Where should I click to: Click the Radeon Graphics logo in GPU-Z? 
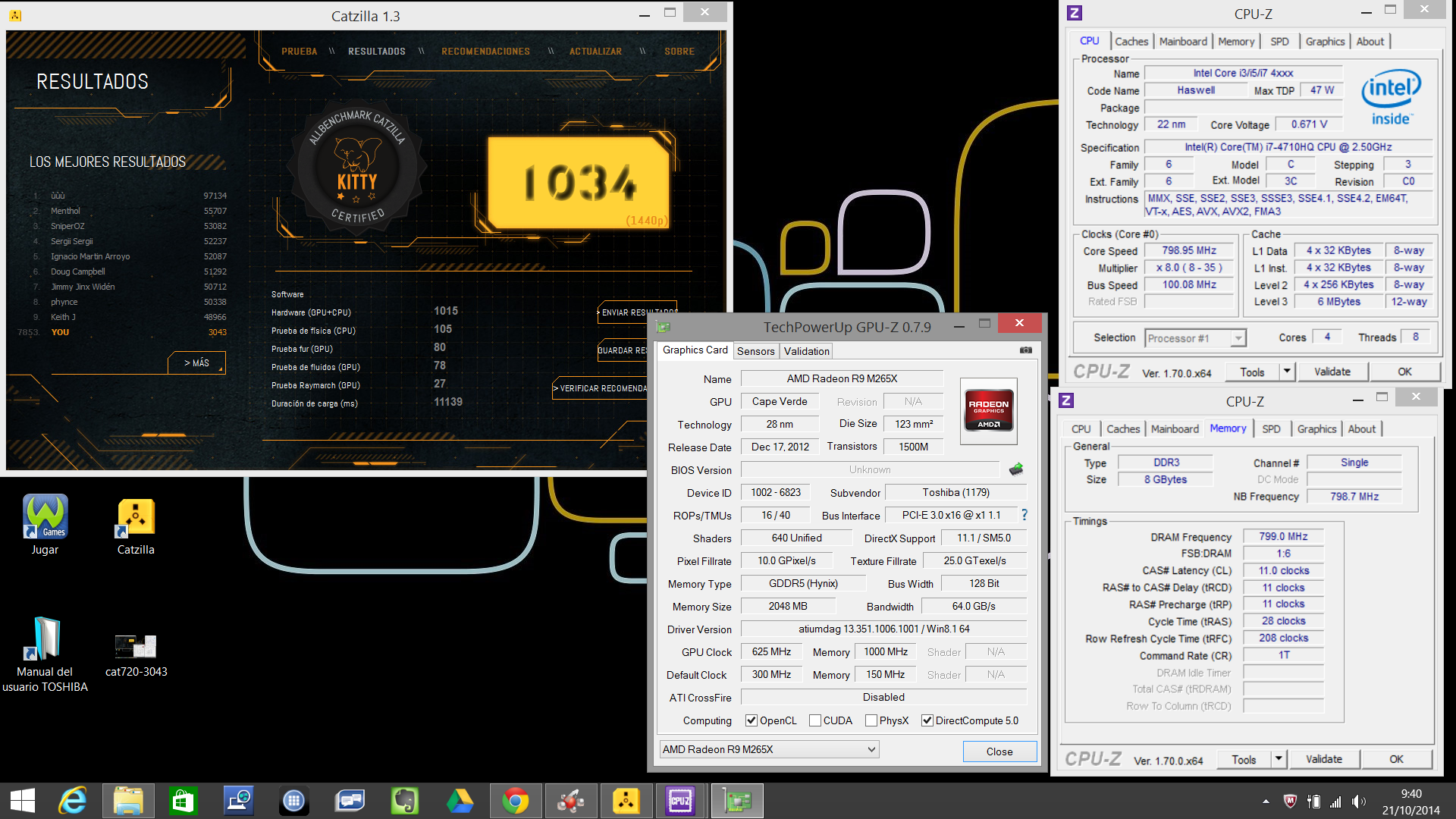(988, 411)
